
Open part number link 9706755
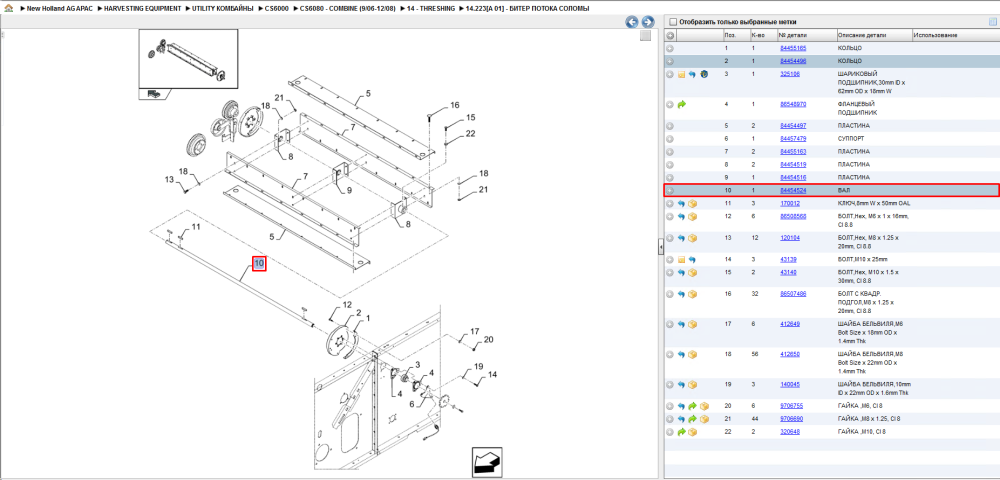pos(791,406)
